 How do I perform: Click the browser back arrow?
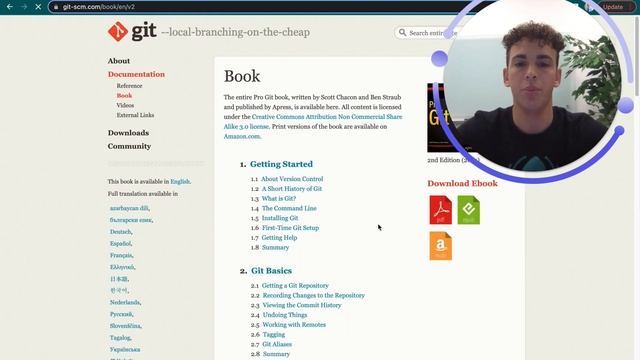[x=10, y=7]
